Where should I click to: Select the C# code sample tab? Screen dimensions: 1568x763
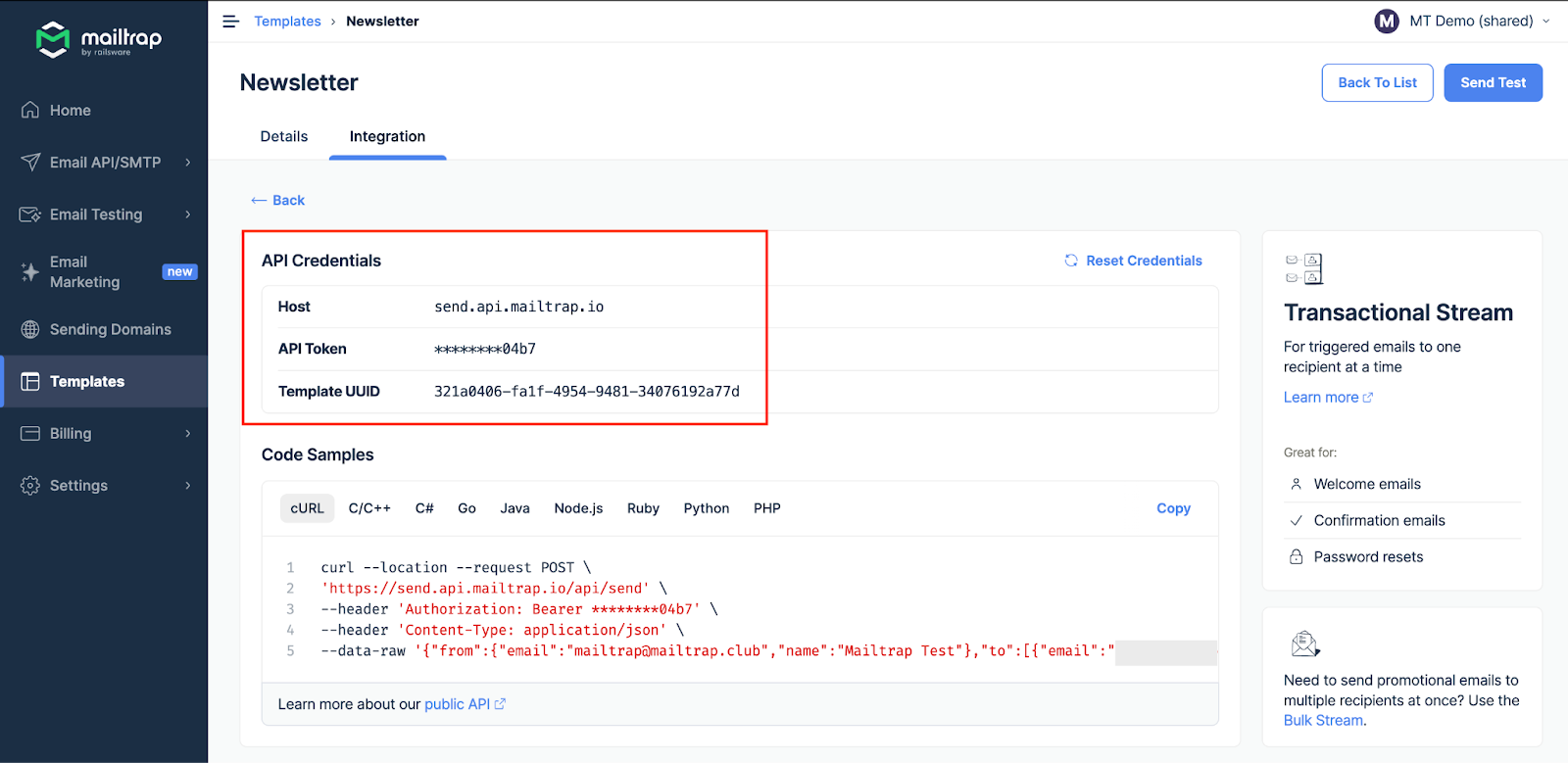424,508
